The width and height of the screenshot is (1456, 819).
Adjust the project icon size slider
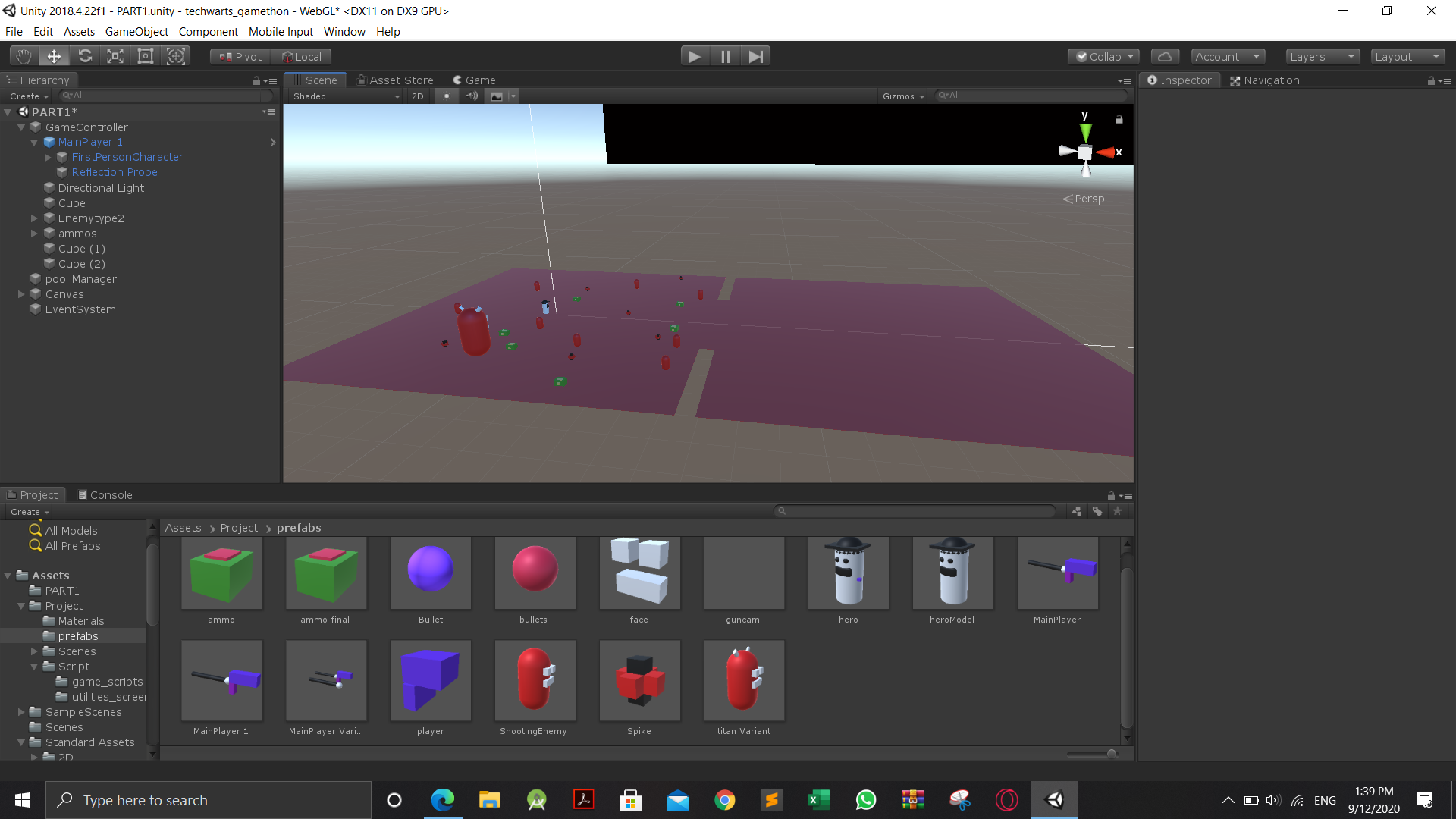1110,754
